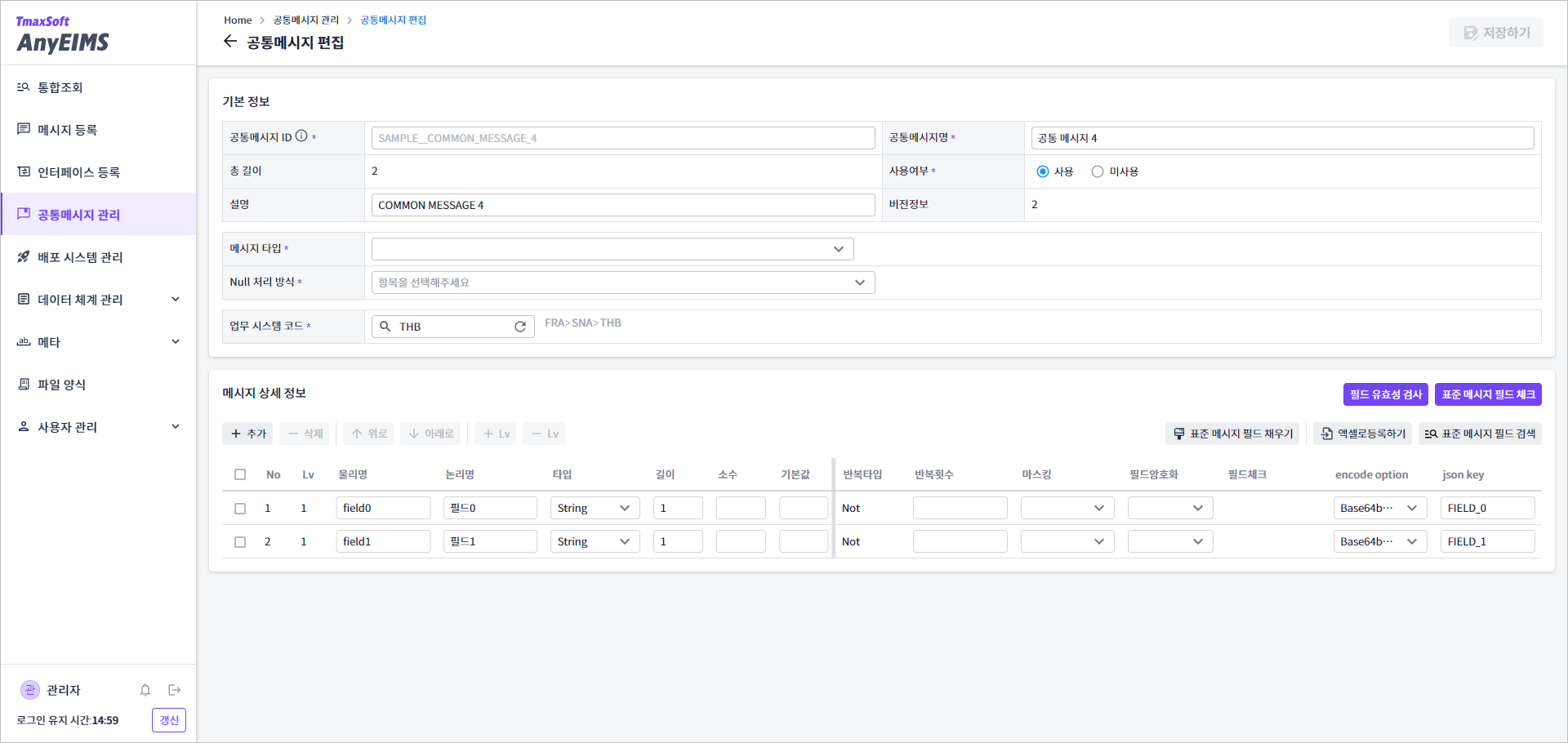Click the 공통메시지명 input field
Image resolution: width=1568 pixels, height=743 pixels.
(x=1282, y=138)
